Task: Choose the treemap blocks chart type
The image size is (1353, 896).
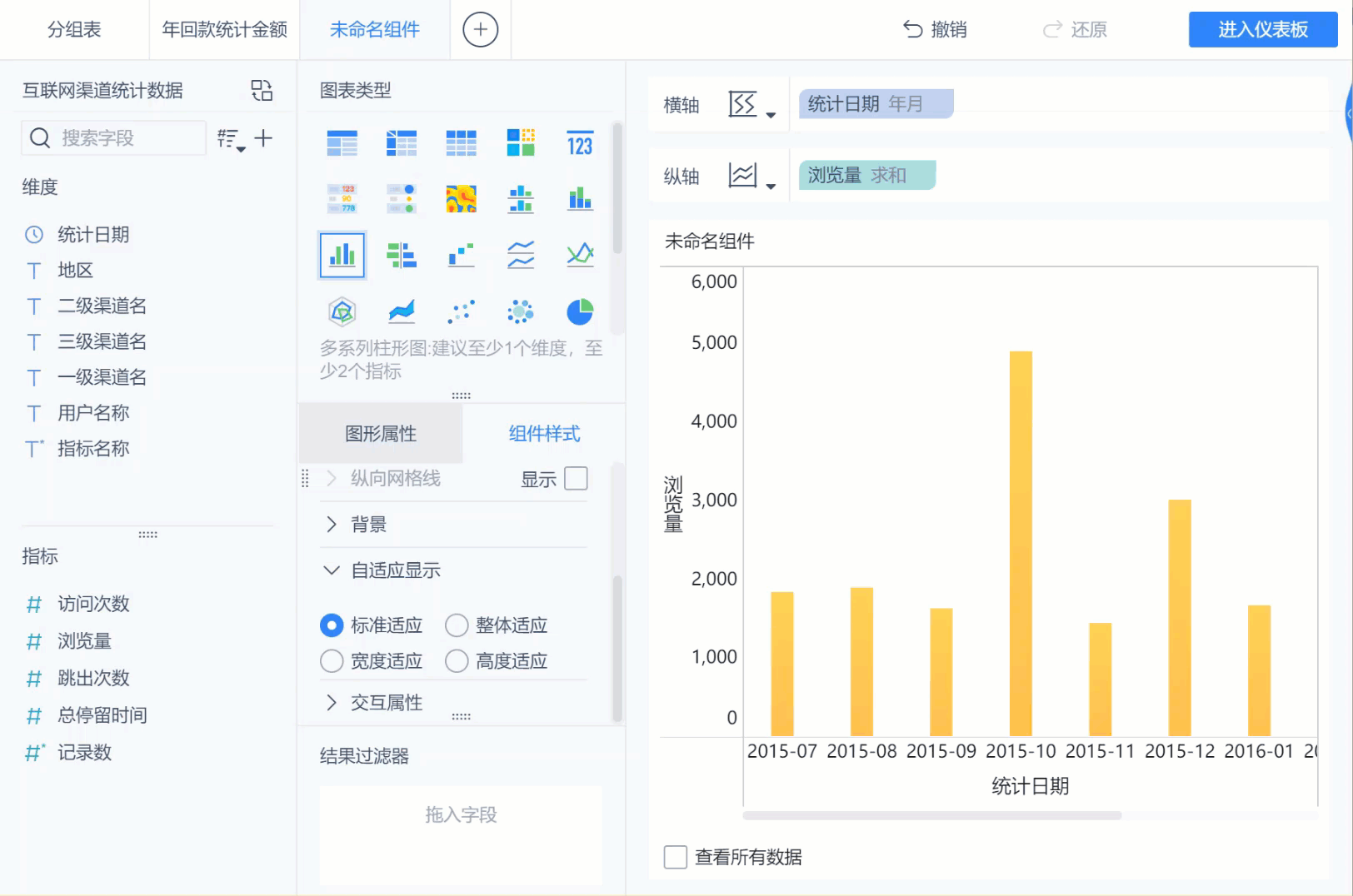Action: coord(521,143)
